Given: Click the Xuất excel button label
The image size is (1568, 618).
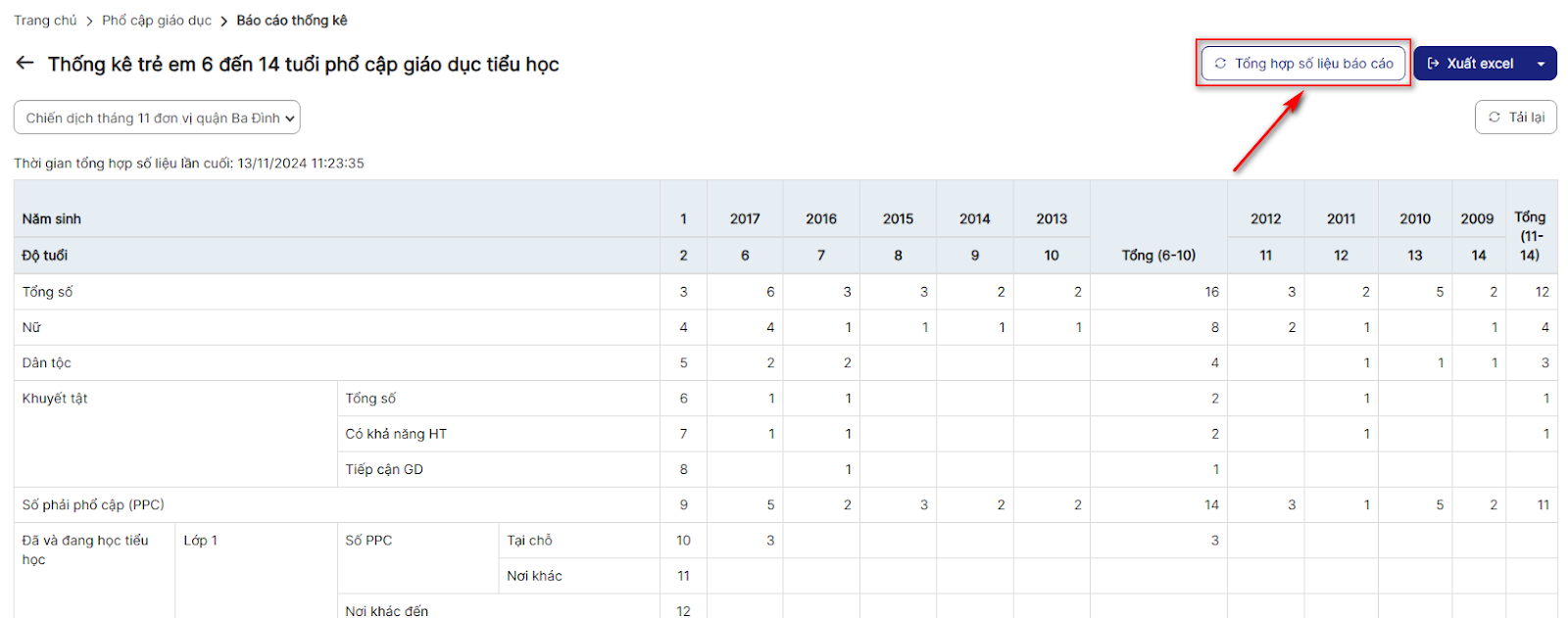Looking at the screenshot, I should pyautogui.click(x=1480, y=64).
